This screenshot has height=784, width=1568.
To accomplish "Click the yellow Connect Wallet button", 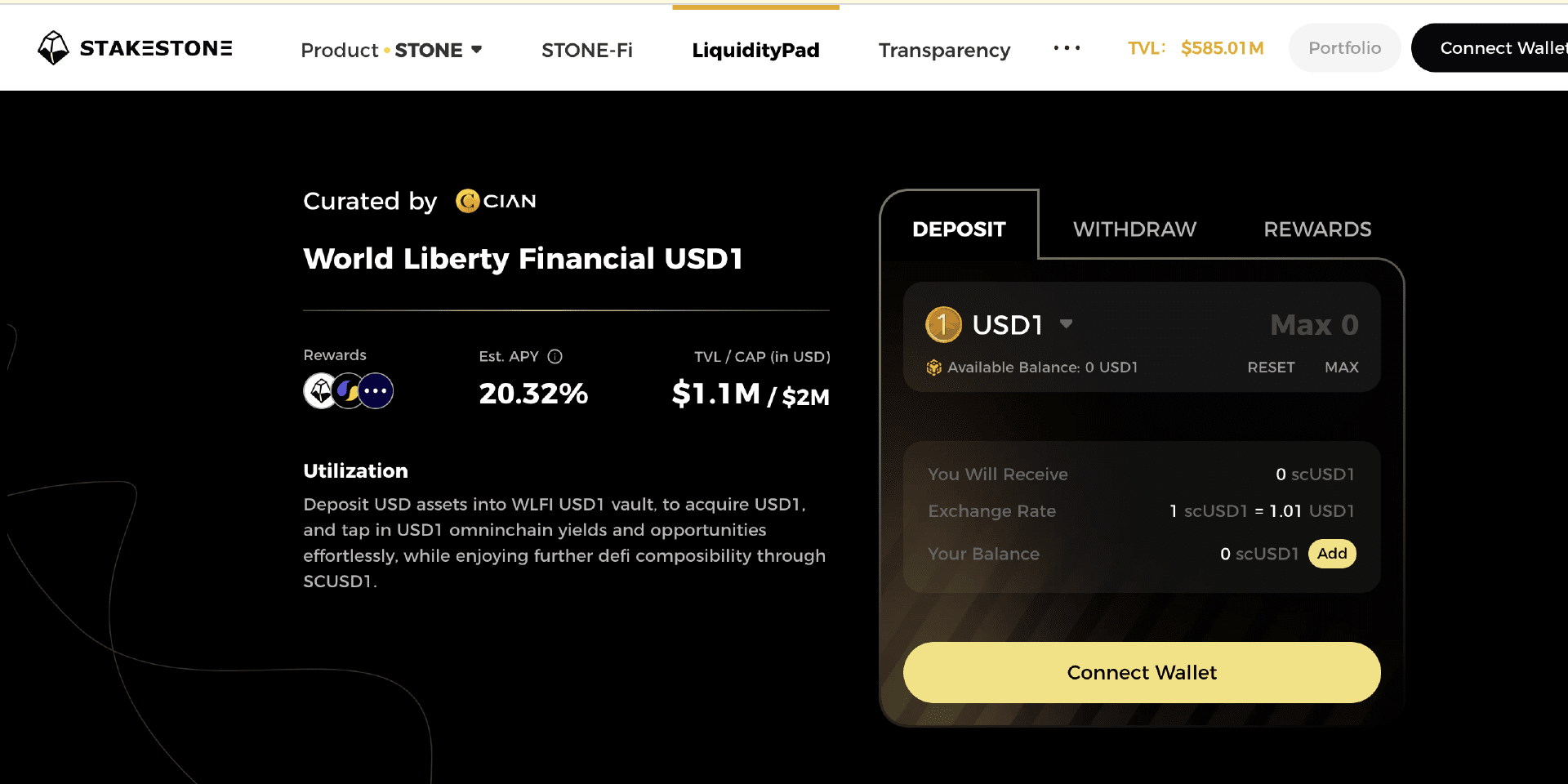I will coord(1142,672).
